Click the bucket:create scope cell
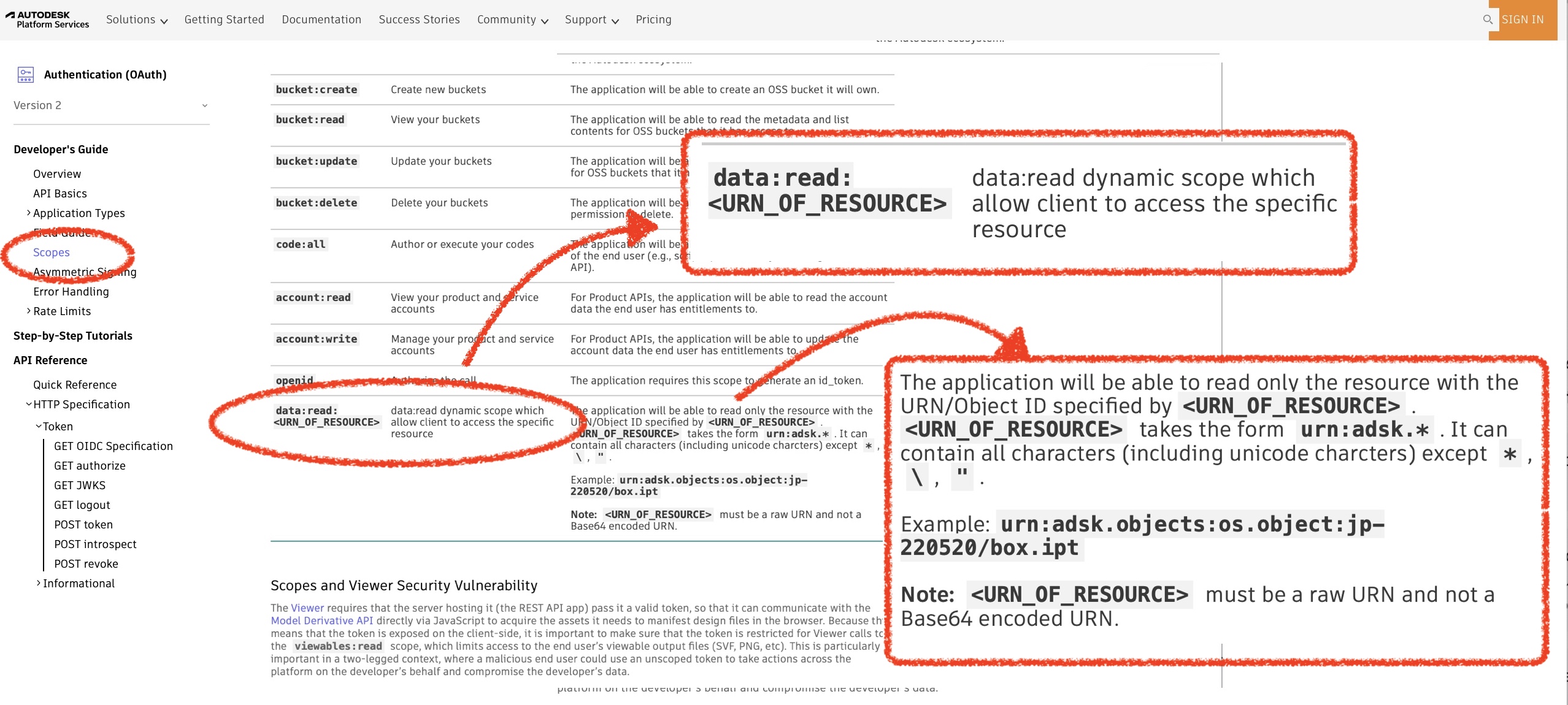Viewport: 1568px width, 705px height. click(x=317, y=90)
